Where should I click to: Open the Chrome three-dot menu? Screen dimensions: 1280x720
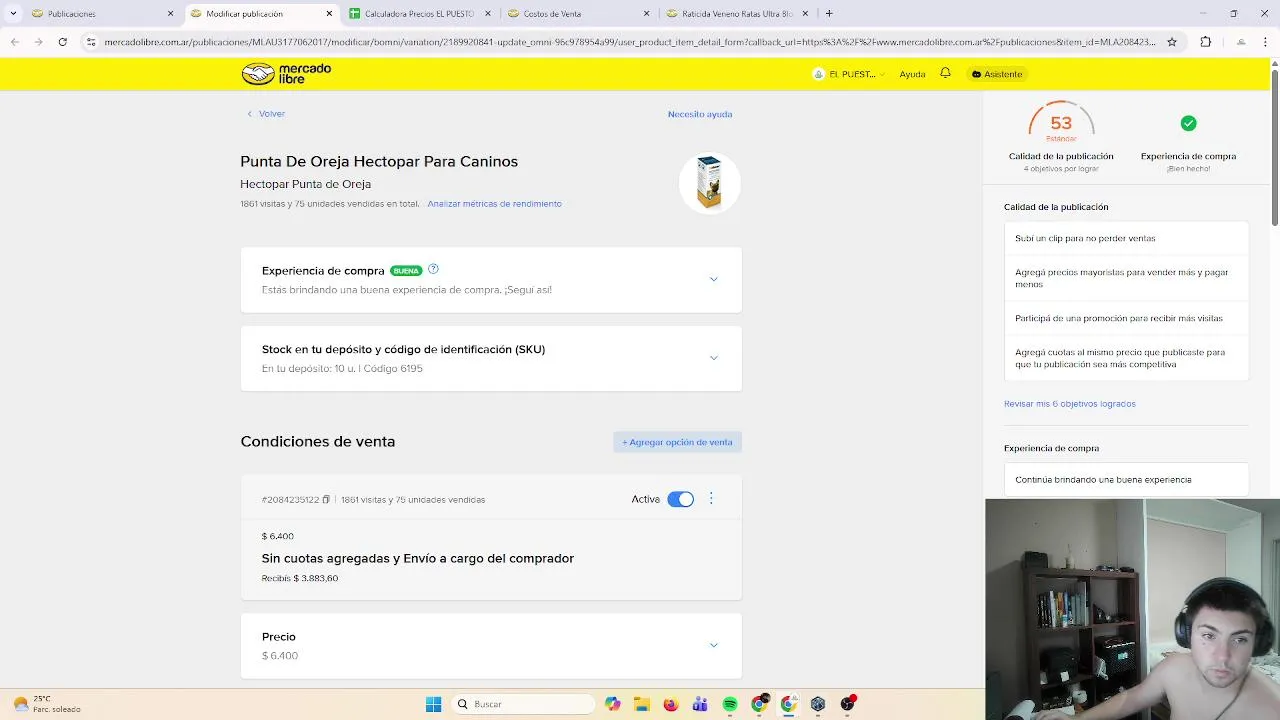(1267, 42)
